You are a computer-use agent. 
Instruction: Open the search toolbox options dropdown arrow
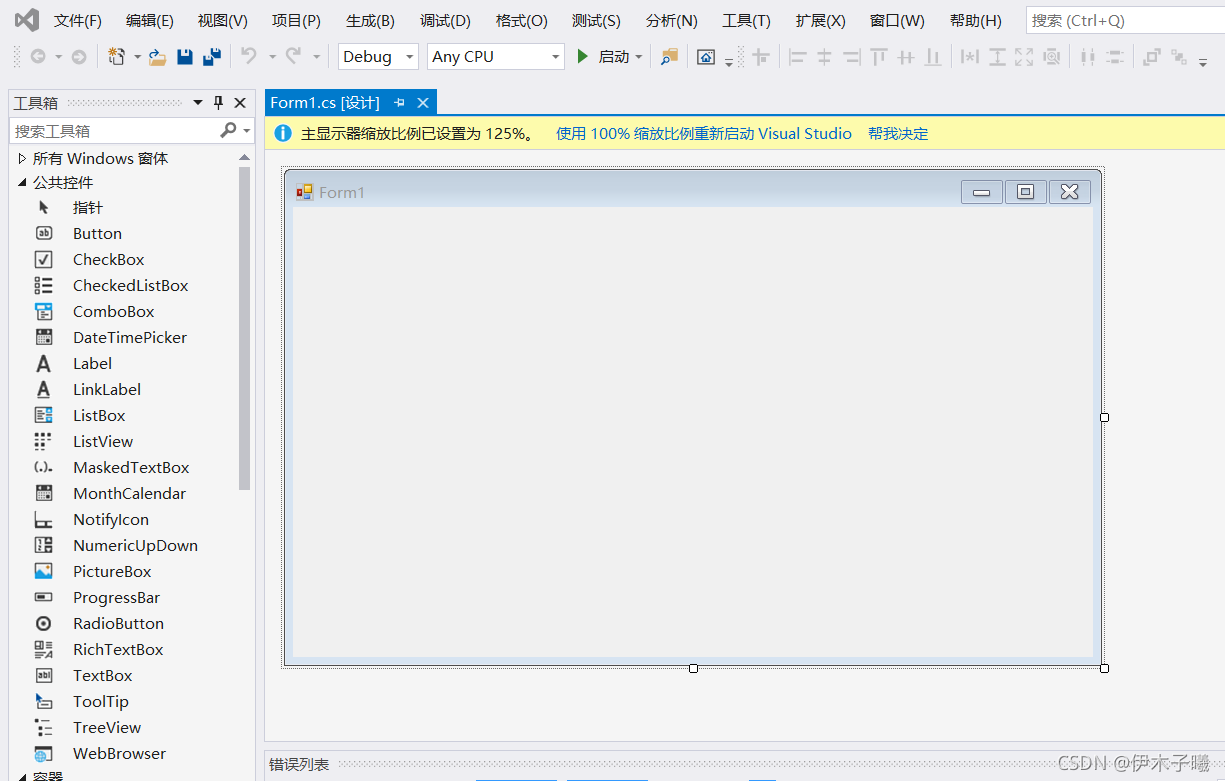click(x=246, y=131)
